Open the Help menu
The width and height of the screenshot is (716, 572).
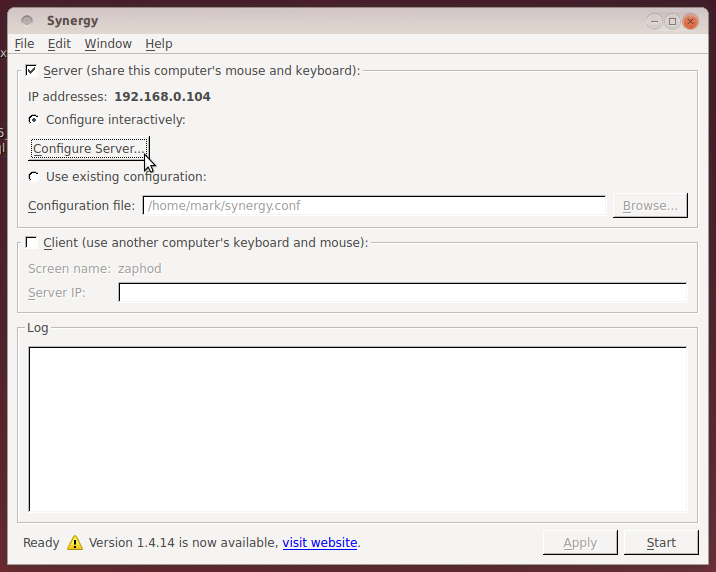(x=158, y=44)
